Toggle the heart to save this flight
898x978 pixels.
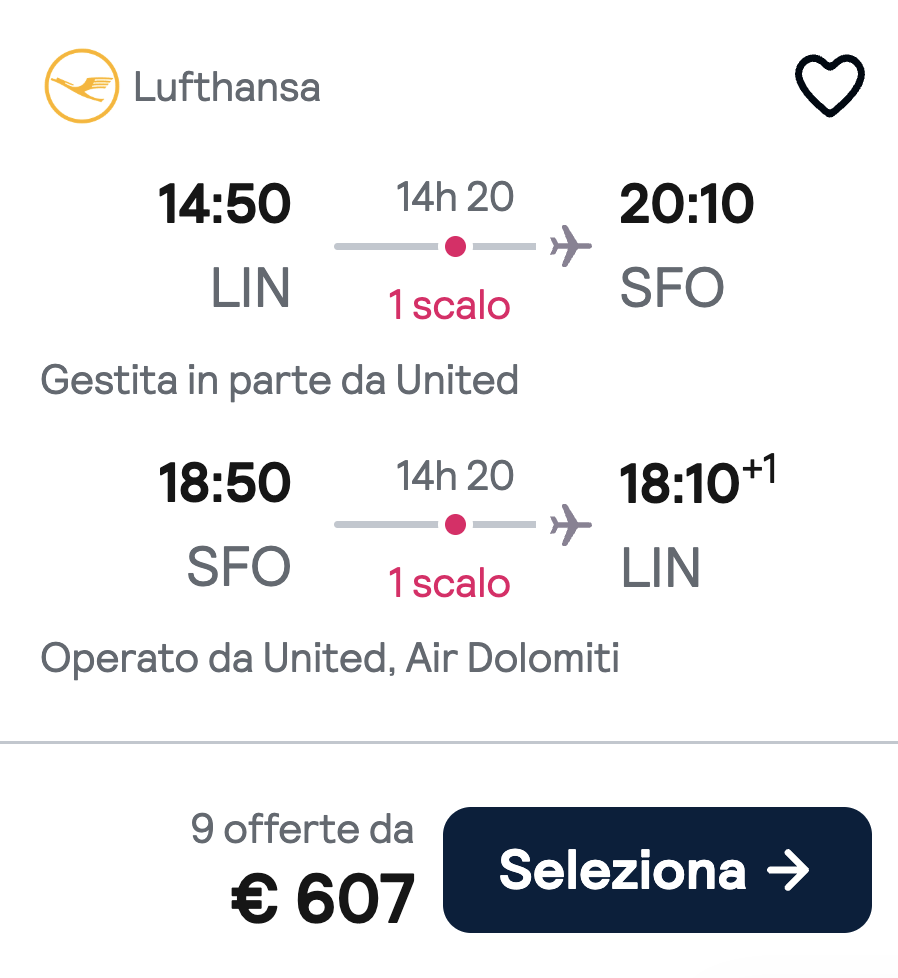tap(830, 84)
